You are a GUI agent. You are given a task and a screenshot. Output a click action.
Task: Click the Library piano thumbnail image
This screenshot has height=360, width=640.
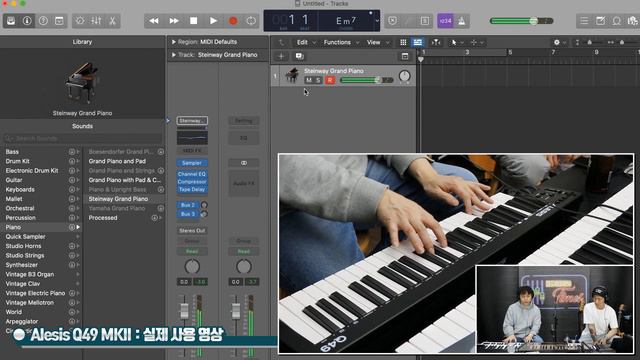coord(82,83)
